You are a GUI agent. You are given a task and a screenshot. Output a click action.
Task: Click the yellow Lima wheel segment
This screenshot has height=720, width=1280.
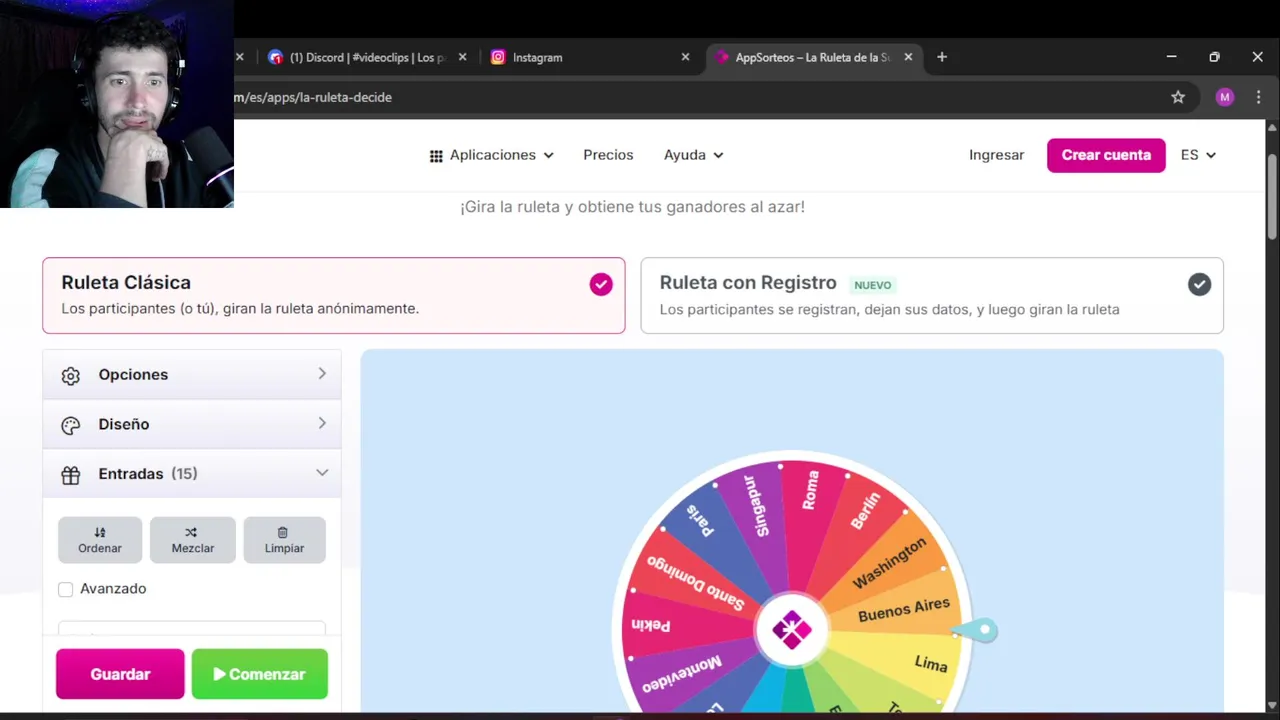pyautogui.click(x=930, y=663)
